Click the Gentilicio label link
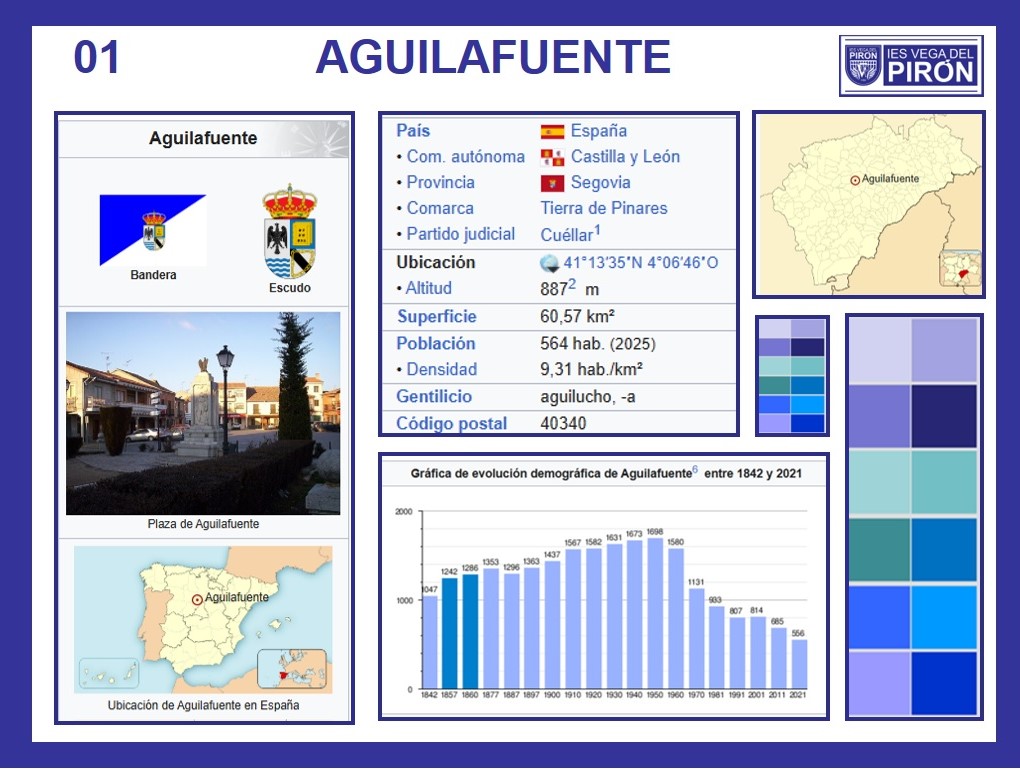The width and height of the screenshot is (1020, 769). [433, 396]
